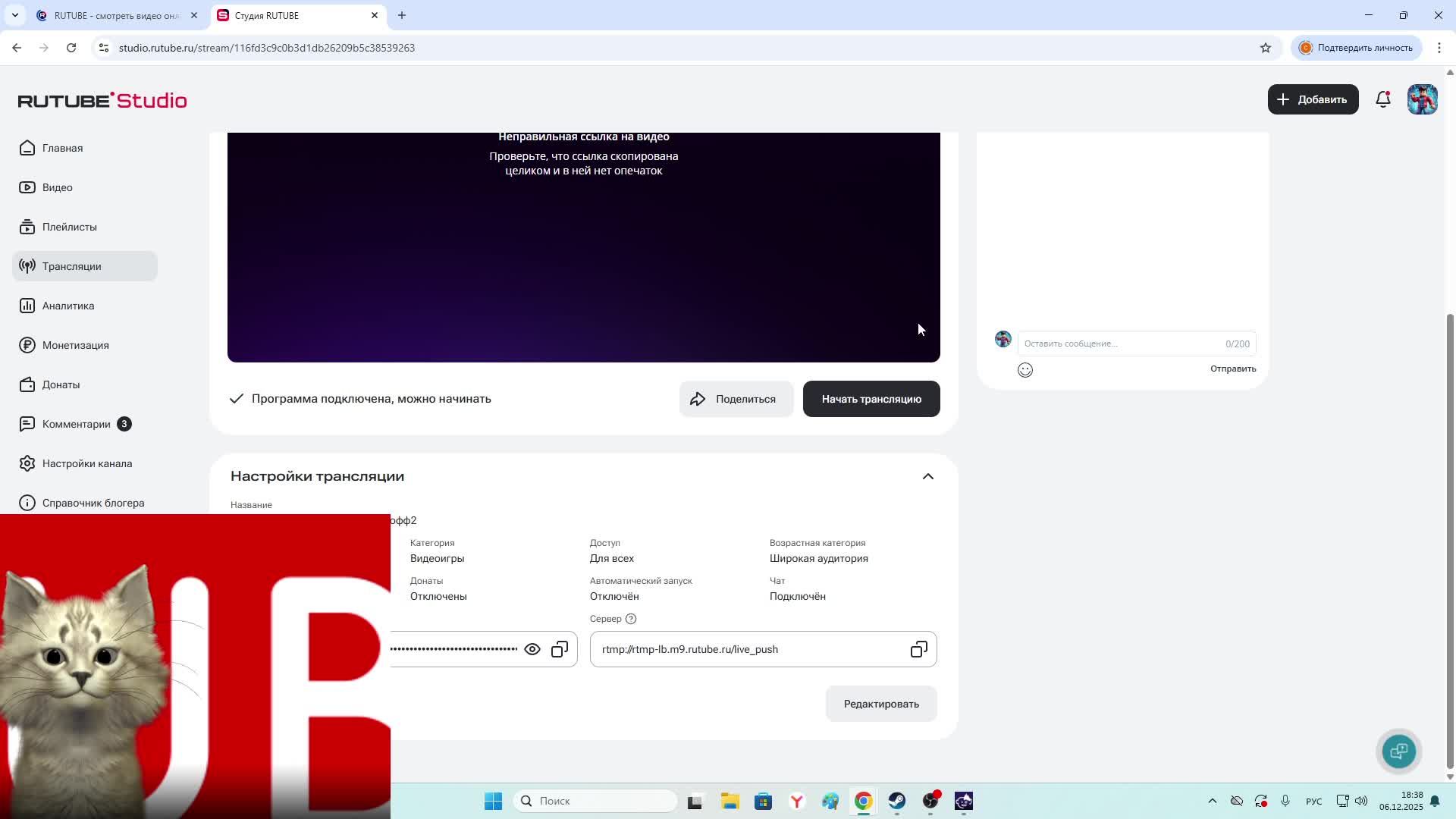
Task: Open Комментарии sidebar item
Action: [x=76, y=424]
